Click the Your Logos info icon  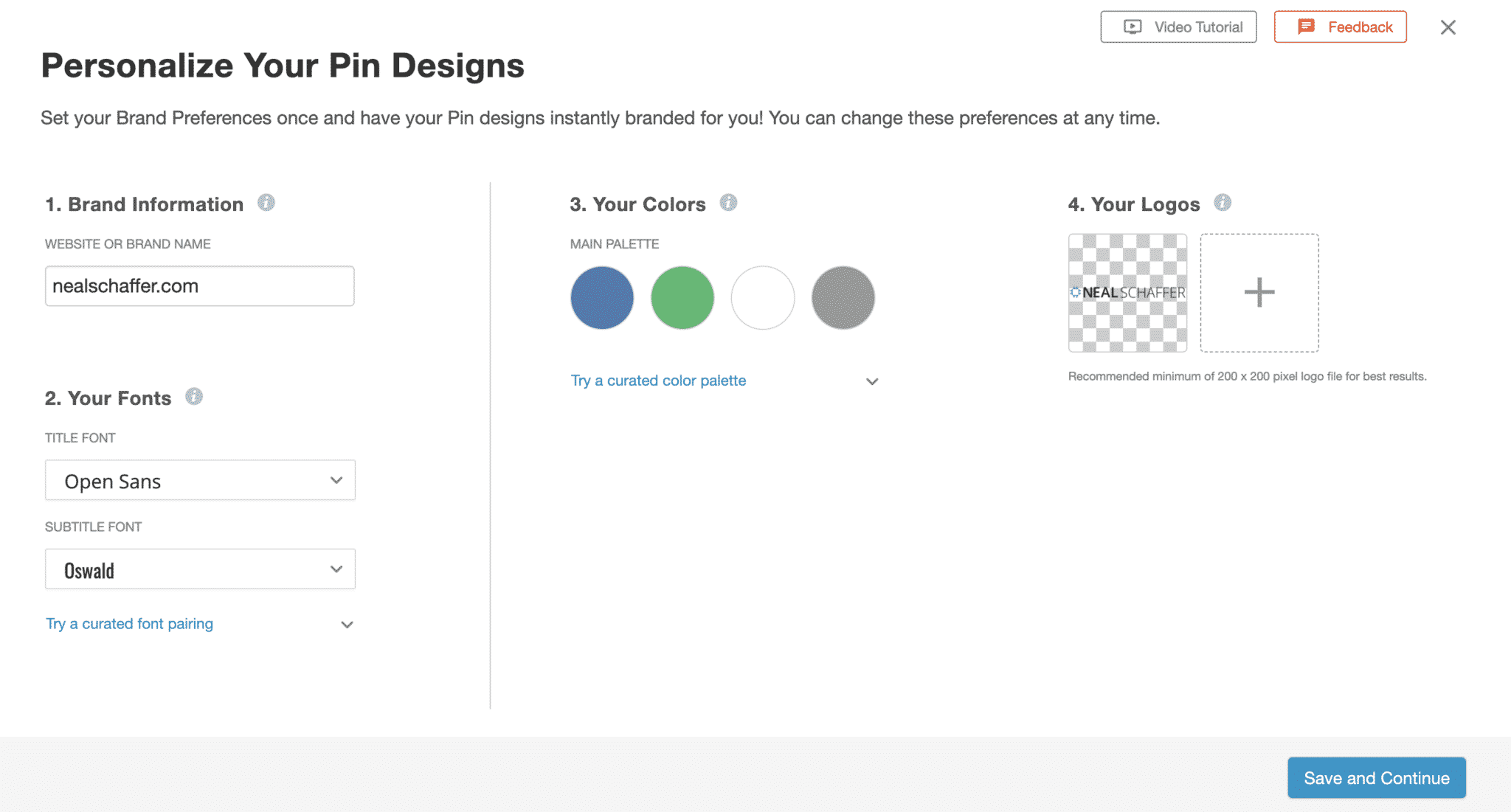coord(1223,203)
